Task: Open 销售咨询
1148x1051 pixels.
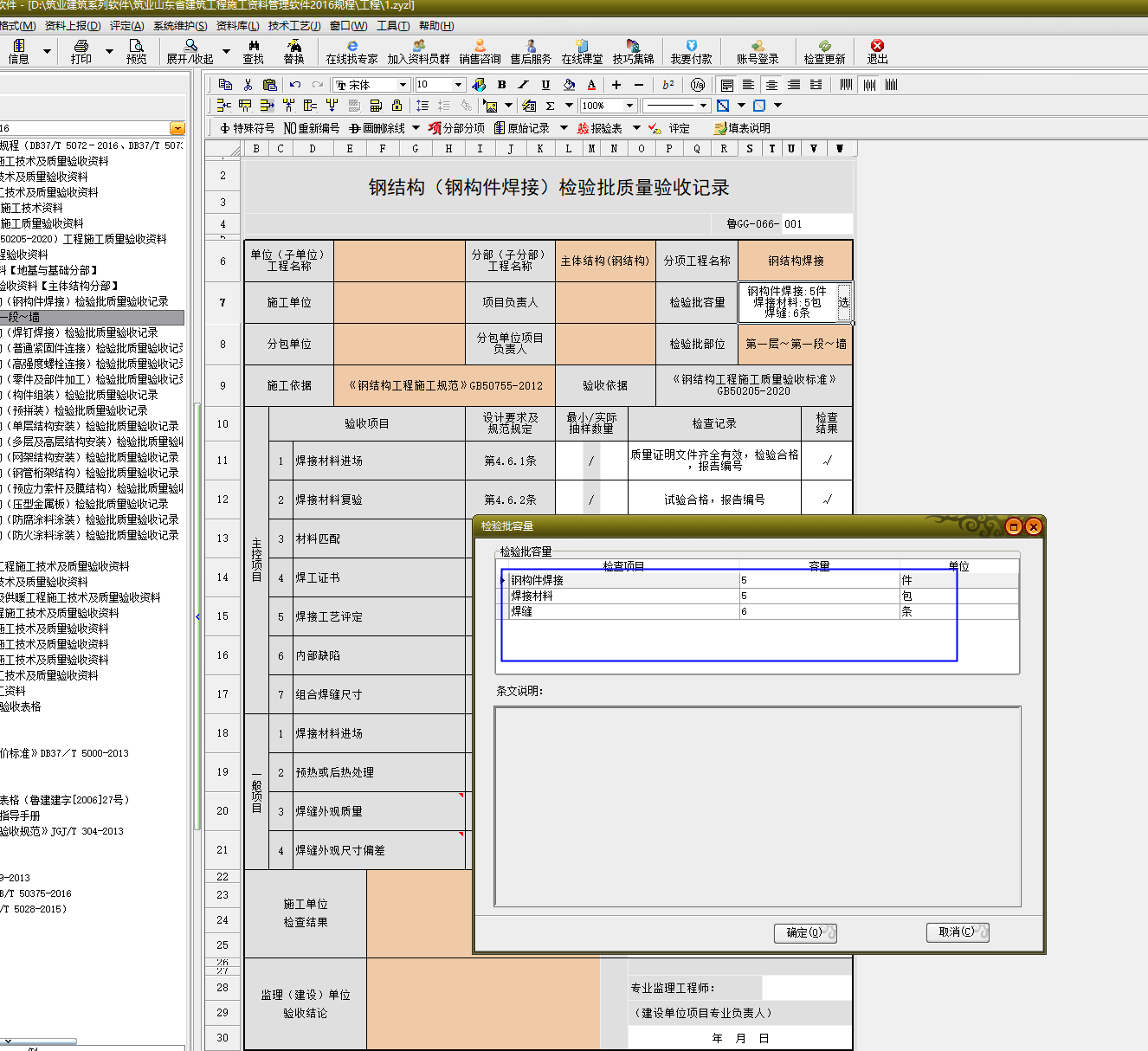Action: (480, 52)
